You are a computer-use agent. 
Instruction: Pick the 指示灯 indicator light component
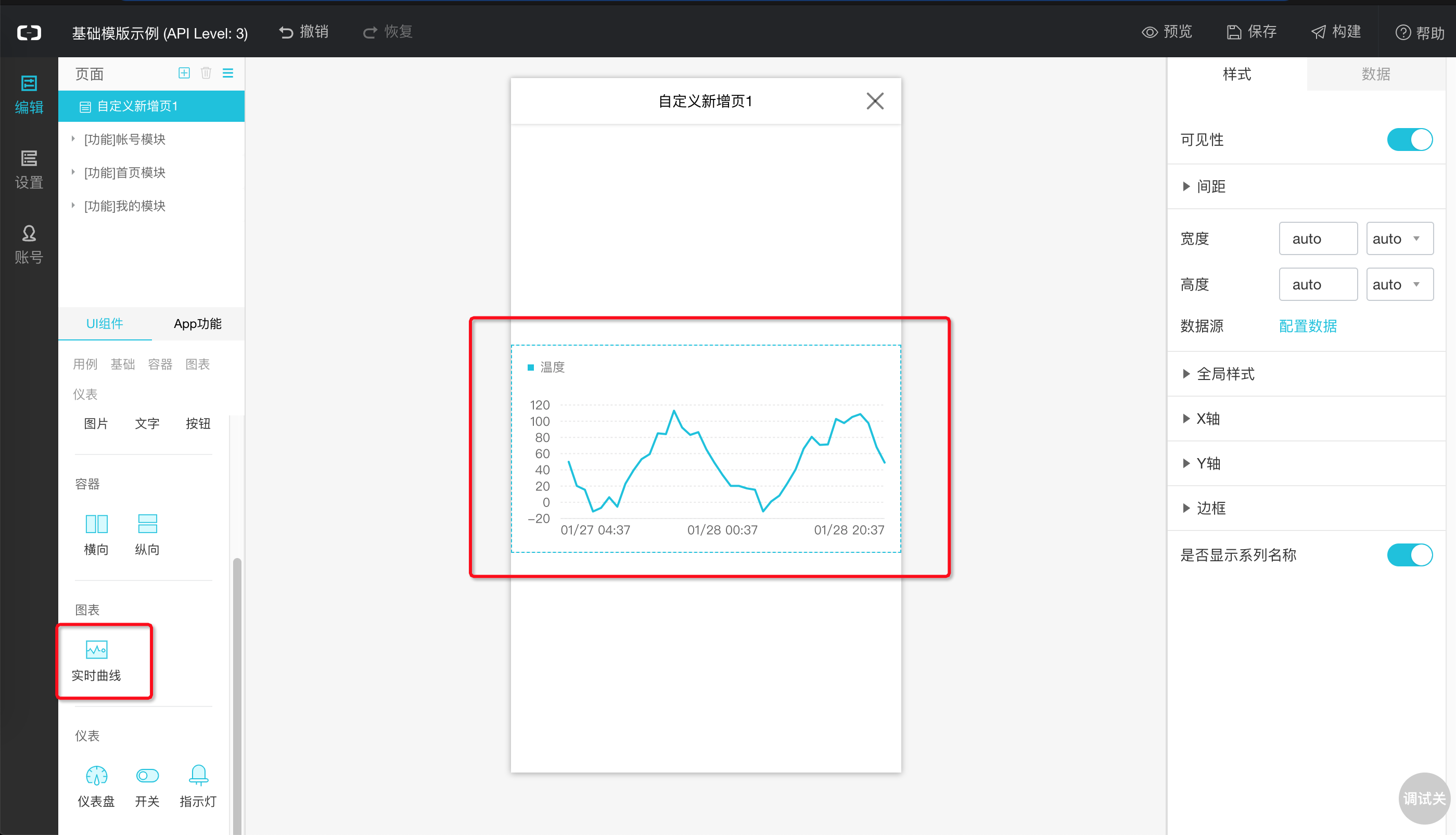(198, 786)
